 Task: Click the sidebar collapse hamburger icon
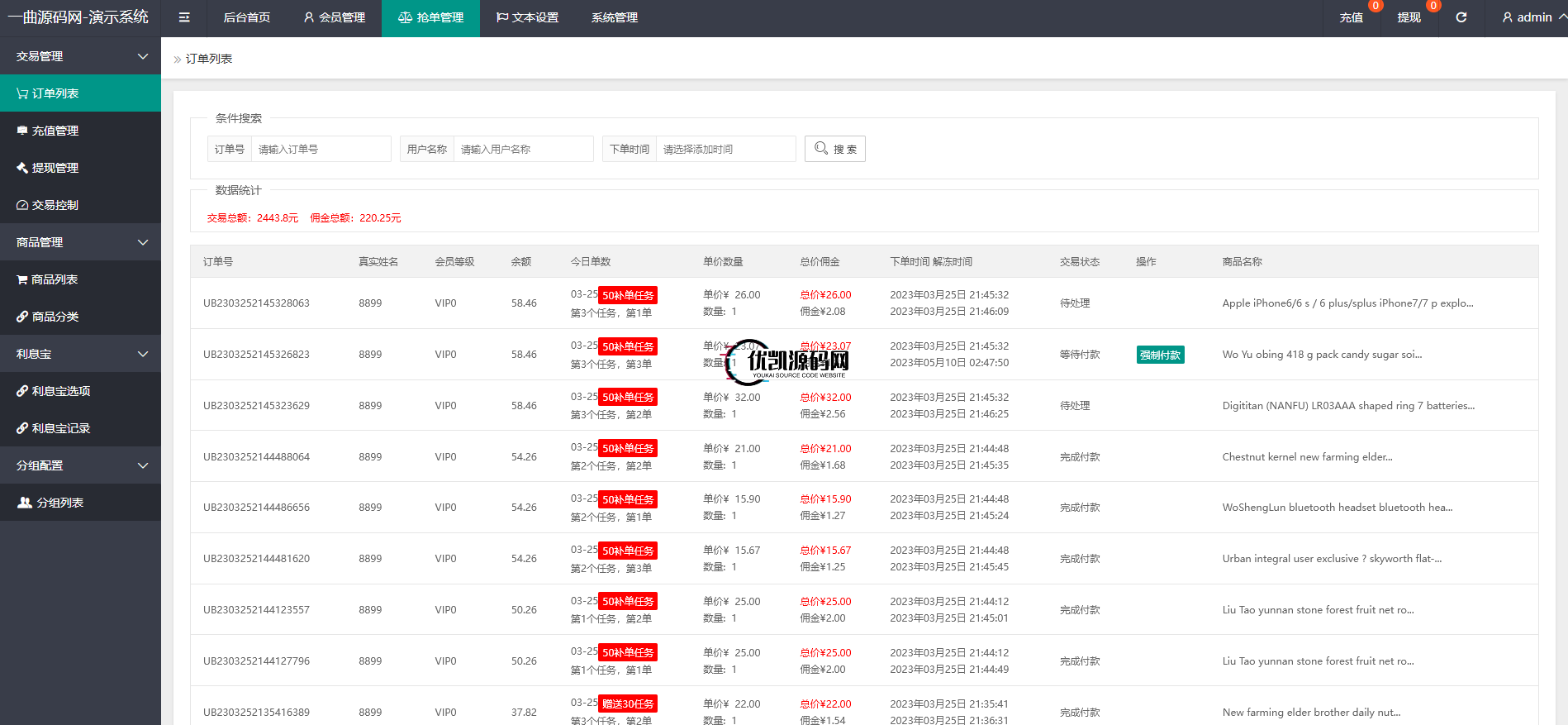click(184, 17)
